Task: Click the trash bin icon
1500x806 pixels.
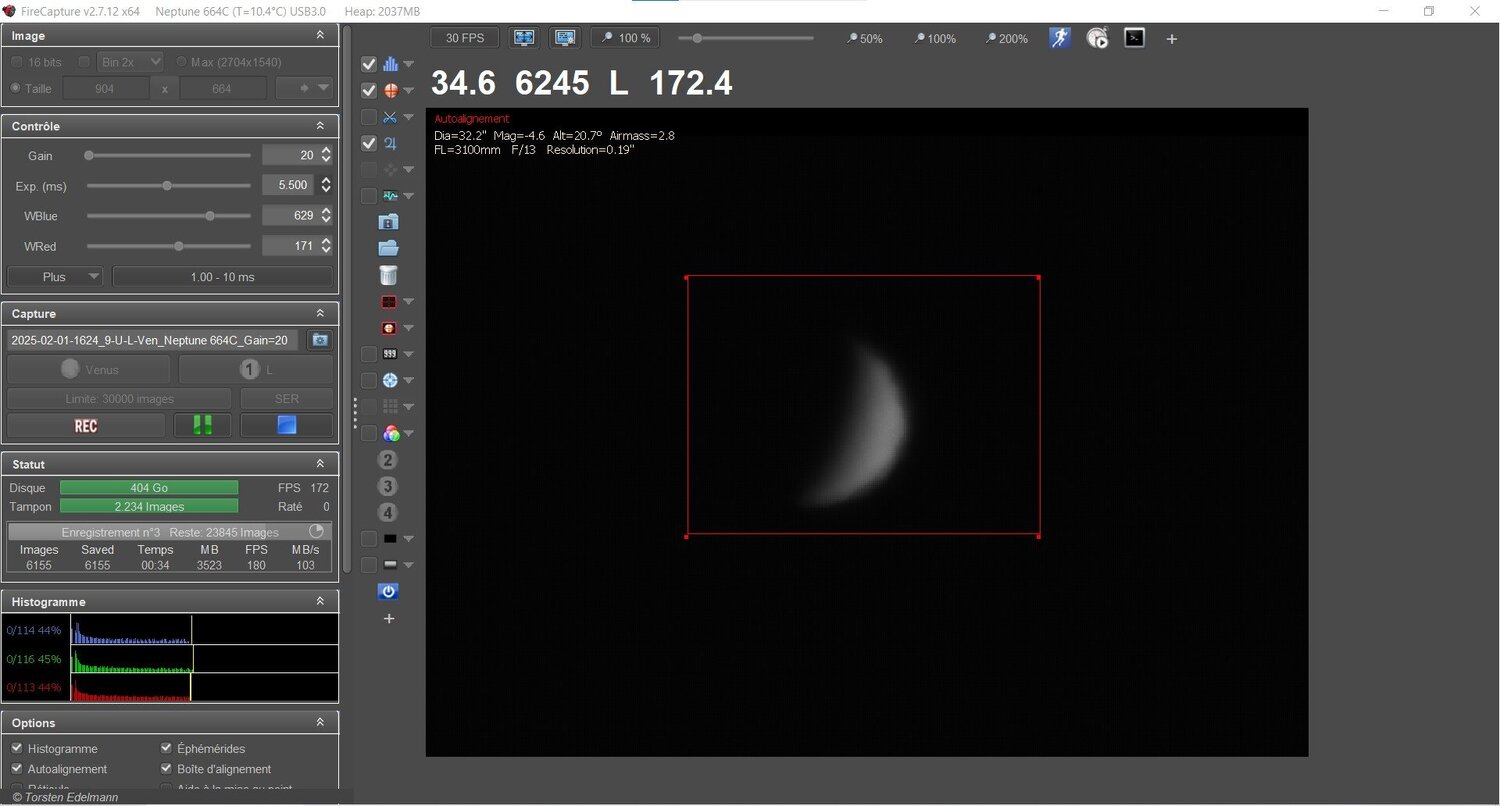Action: pyautogui.click(x=389, y=275)
